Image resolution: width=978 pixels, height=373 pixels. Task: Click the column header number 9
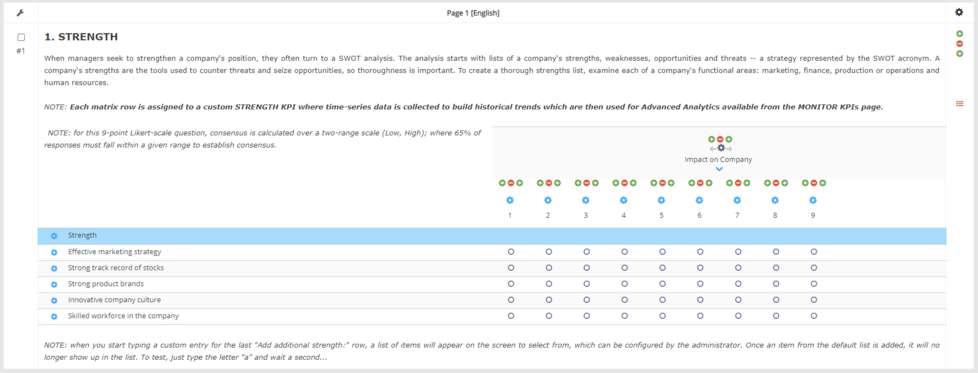[x=813, y=216]
